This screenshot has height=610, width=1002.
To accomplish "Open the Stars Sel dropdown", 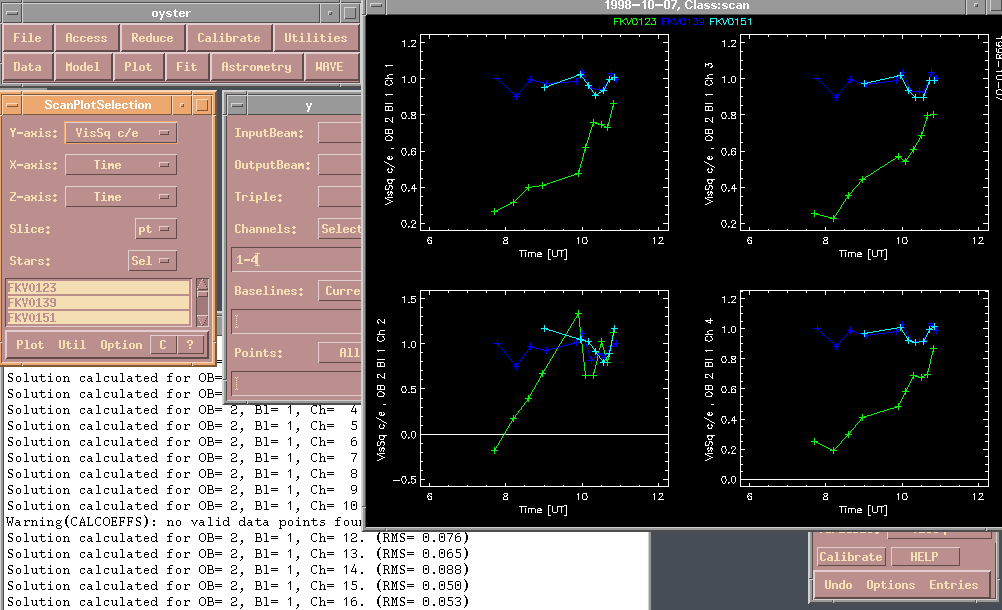I will (x=152, y=261).
